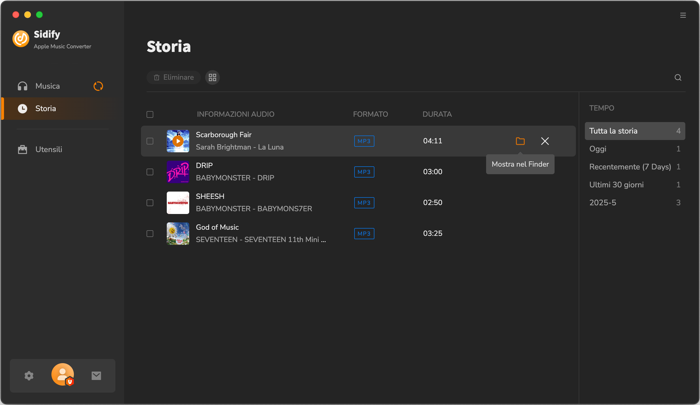This screenshot has height=405, width=700.
Task: Check the Scarborough Fair row checkbox
Action: (x=150, y=141)
